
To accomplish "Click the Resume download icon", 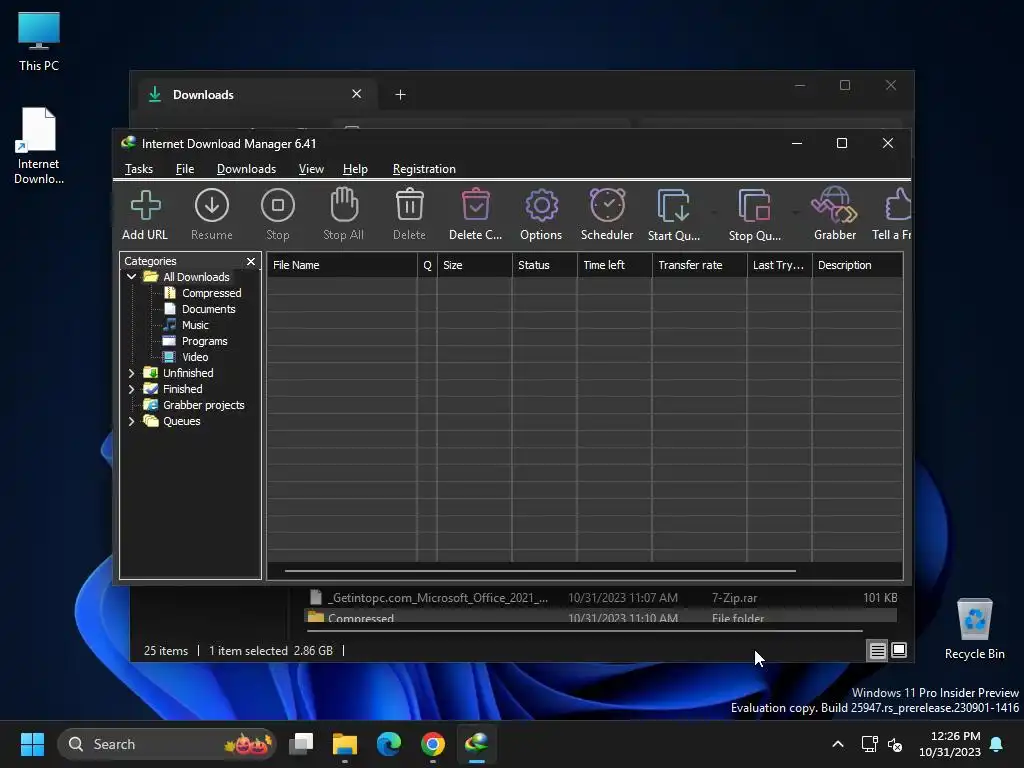I will coord(212,206).
